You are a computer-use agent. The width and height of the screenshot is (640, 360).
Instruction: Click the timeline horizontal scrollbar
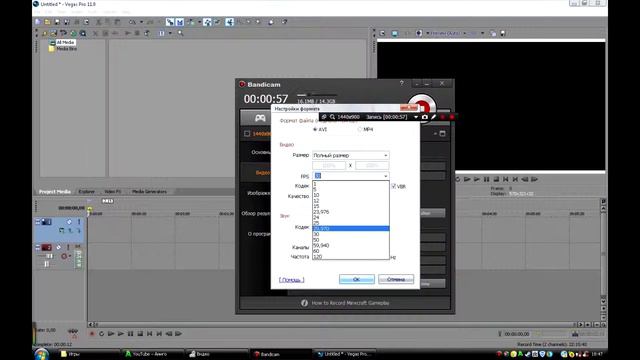tap(336, 324)
